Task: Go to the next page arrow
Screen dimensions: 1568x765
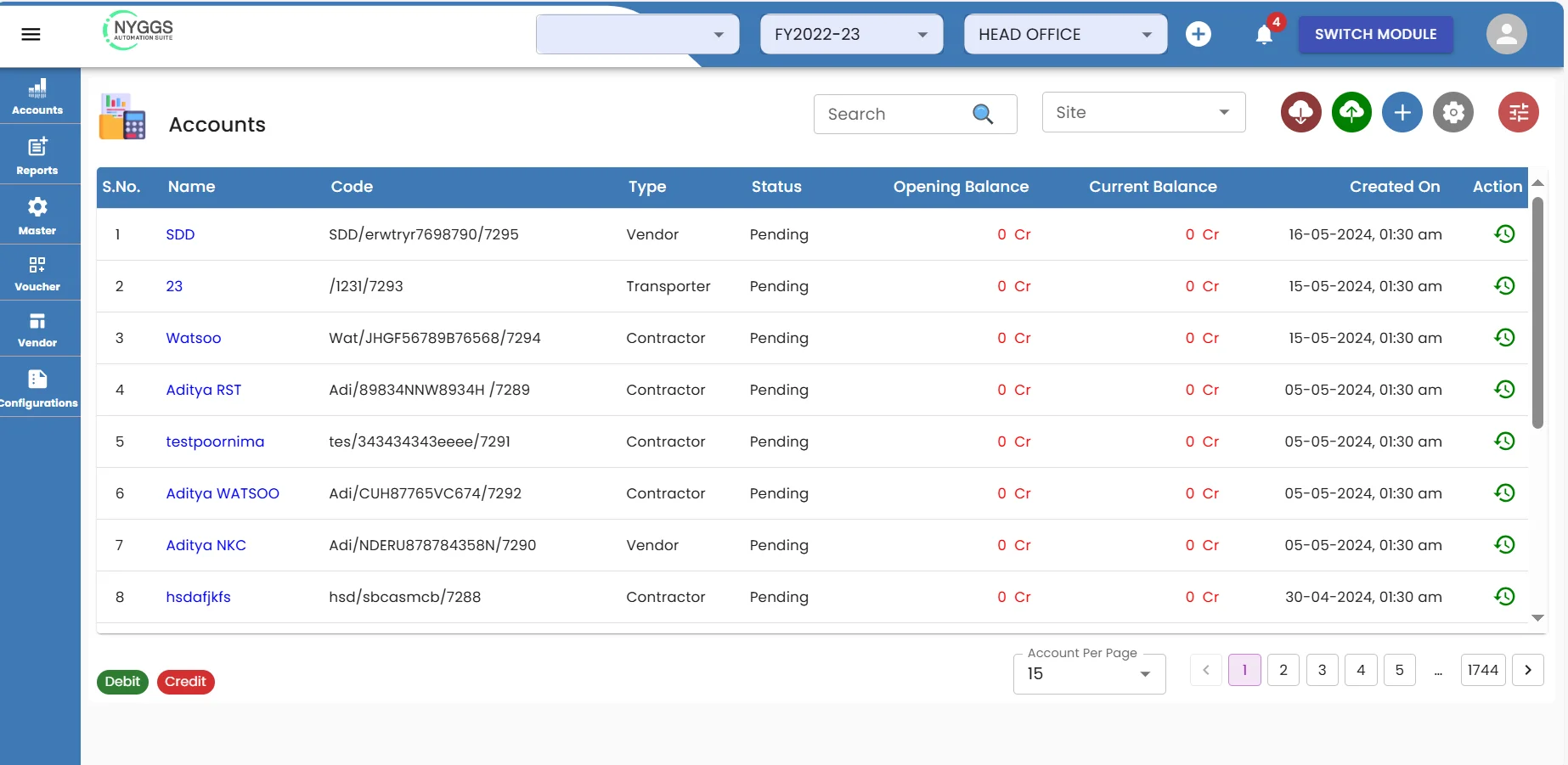Action: pyautogui.click(x=1528, y=670)
